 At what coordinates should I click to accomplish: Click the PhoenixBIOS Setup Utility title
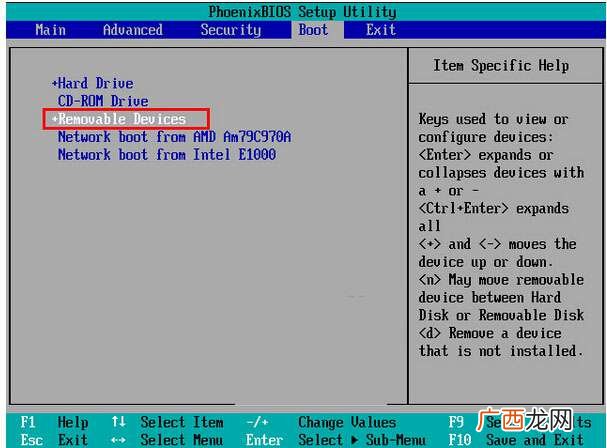[302, 12]
